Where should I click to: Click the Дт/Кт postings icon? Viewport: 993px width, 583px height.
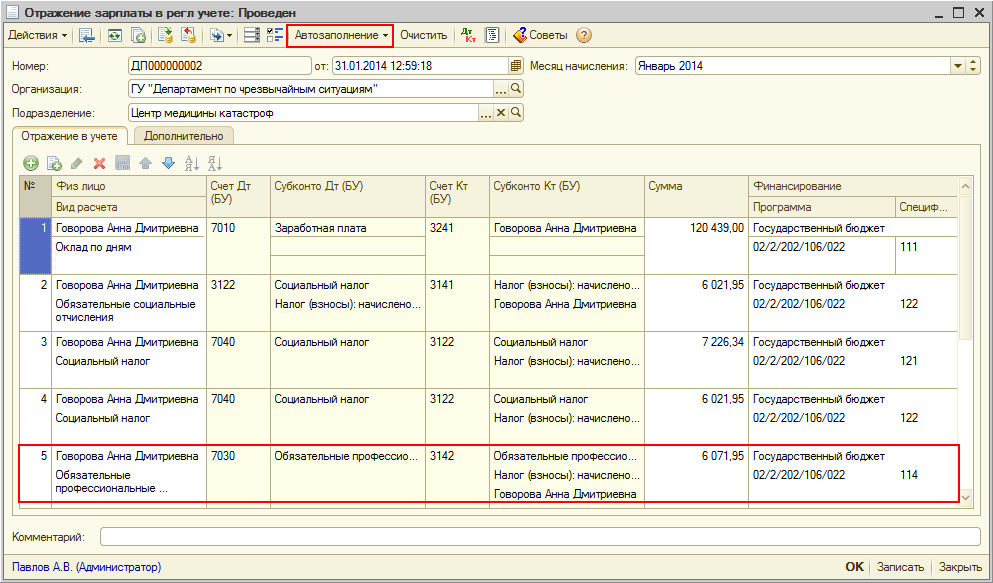pos(469,35)
